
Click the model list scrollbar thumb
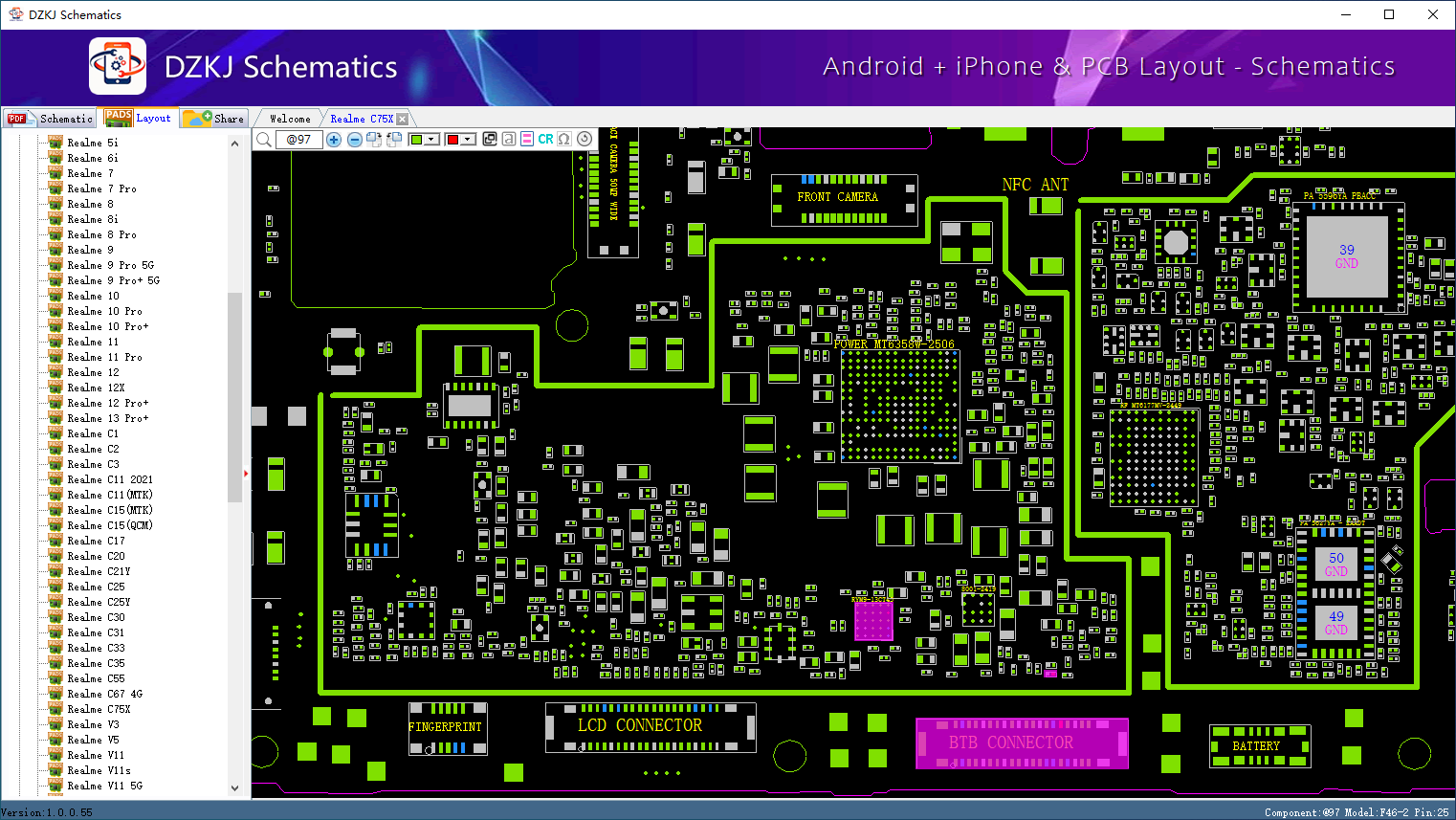coord(234,397)
